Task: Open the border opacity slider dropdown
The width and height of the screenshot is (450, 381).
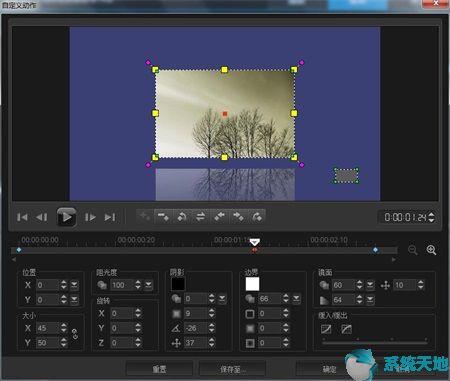Action: click(296, 299)
